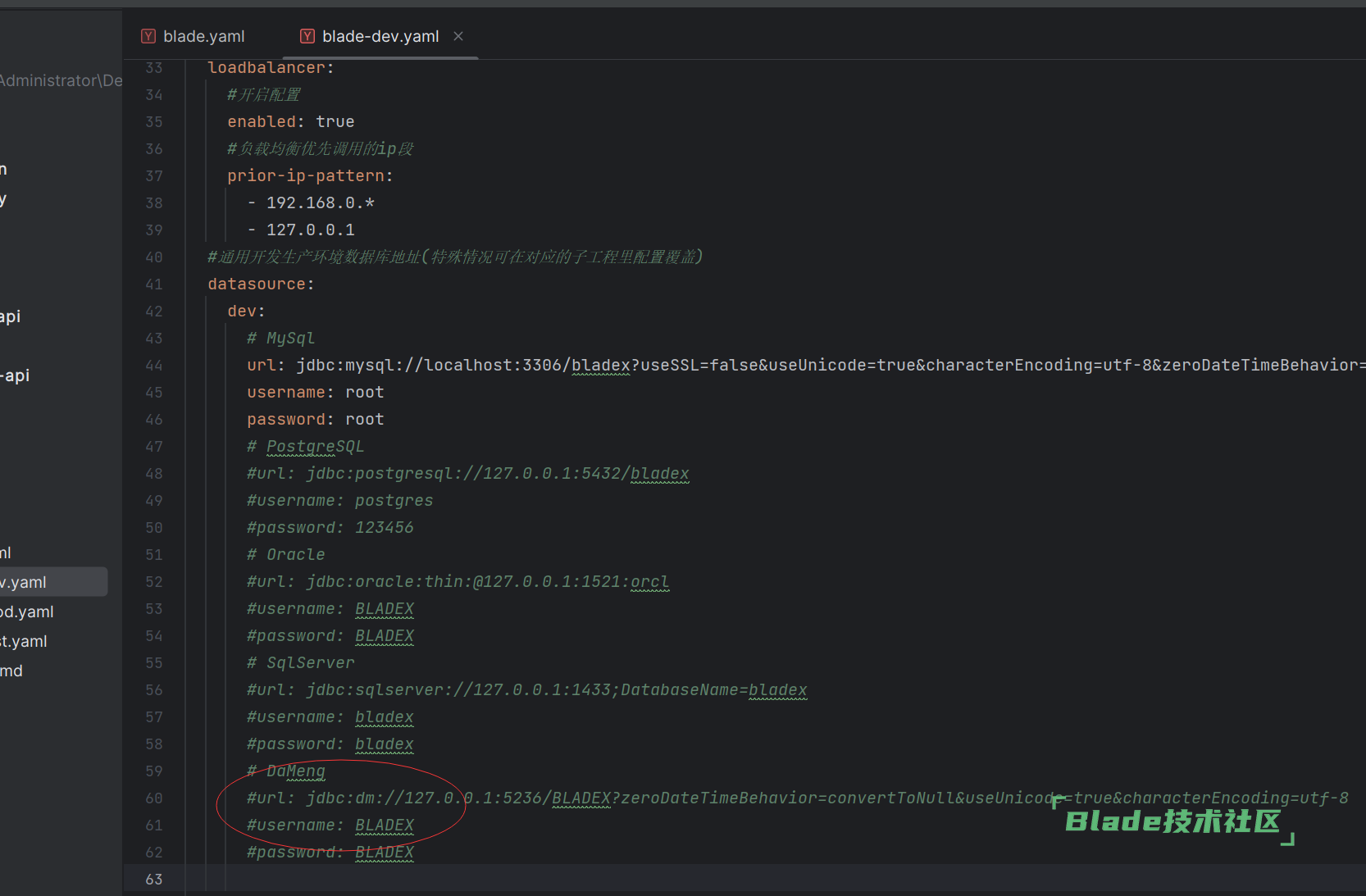Click the '- 192.168.0.*' list entry

coord(311,202)
